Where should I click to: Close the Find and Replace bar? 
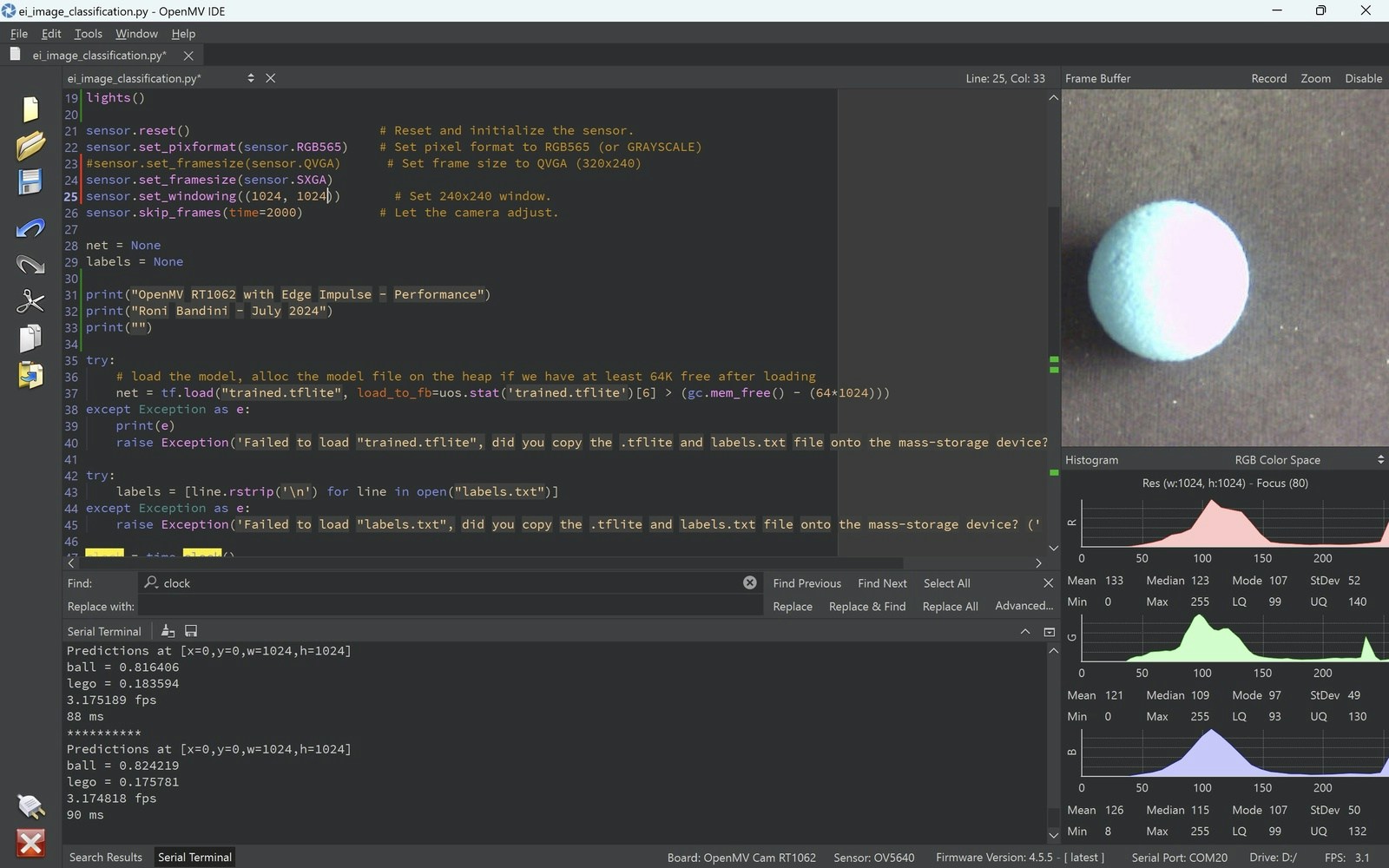pos(1048,583)
